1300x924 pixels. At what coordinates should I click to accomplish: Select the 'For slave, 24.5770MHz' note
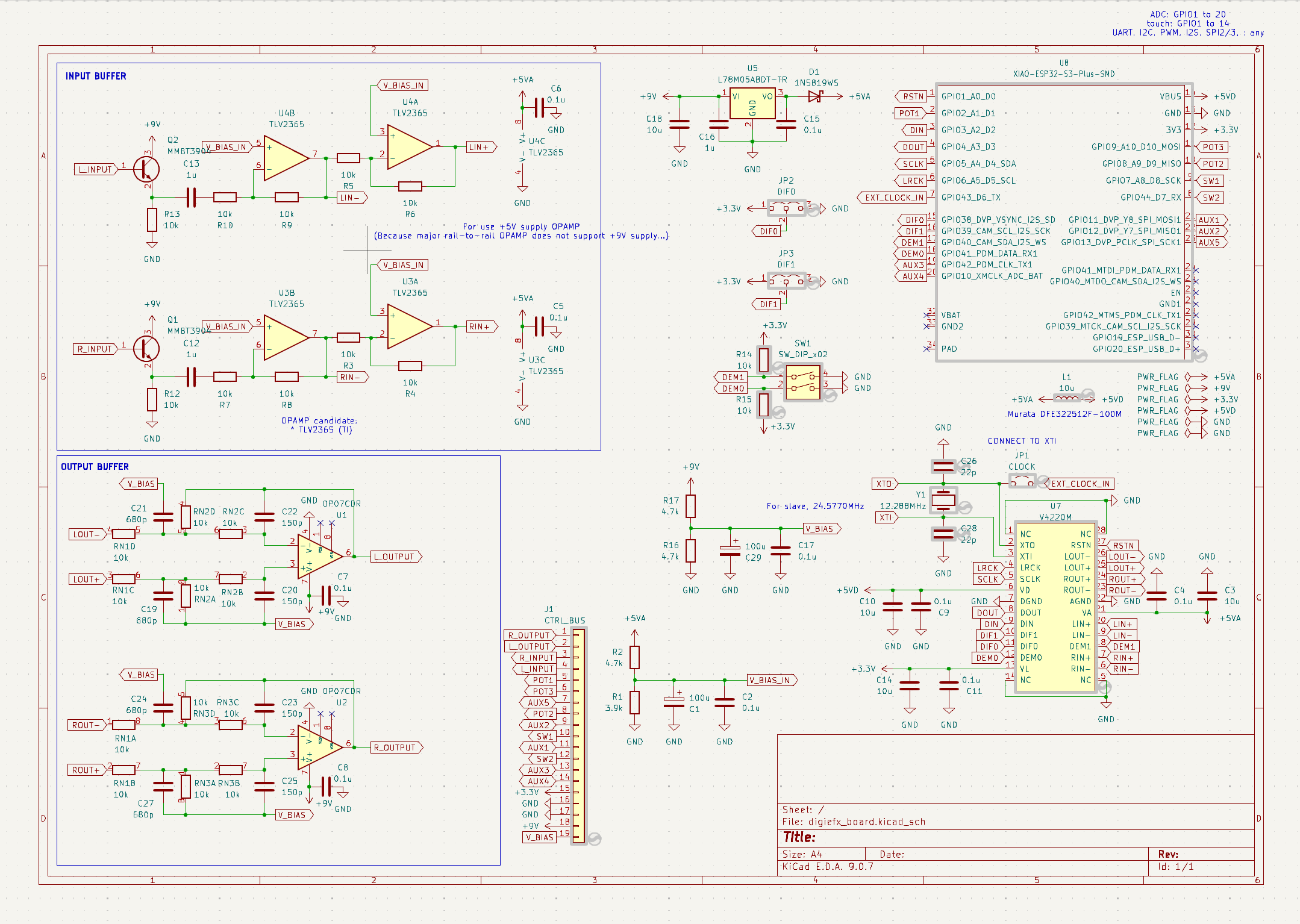815,506
